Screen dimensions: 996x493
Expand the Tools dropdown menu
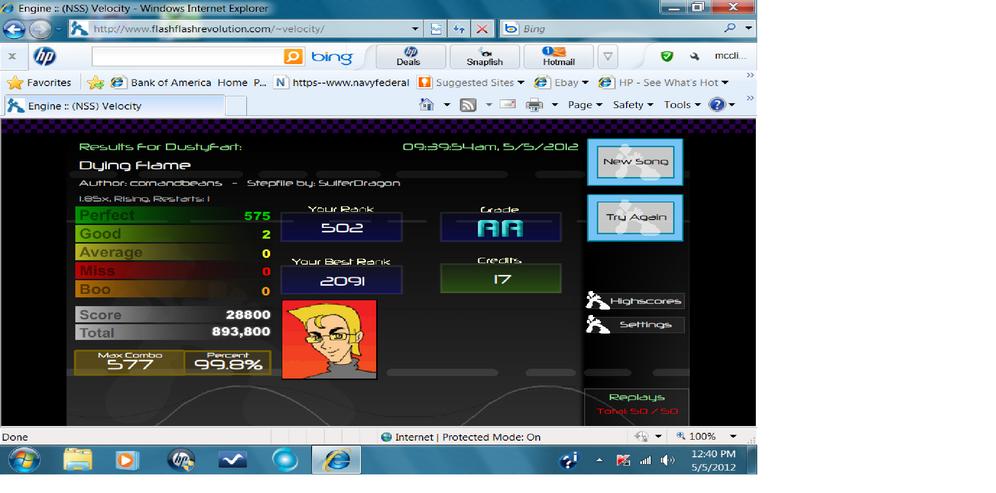pos(682,105)
